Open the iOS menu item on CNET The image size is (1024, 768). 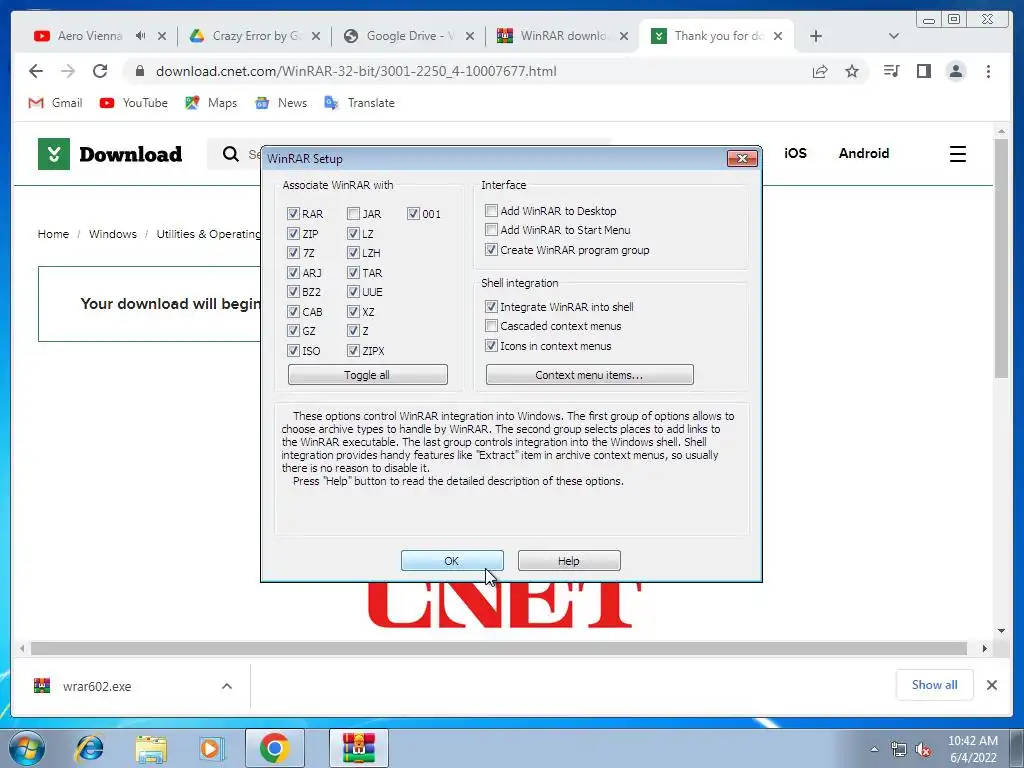pyautogui.click(x=795, y=153)
